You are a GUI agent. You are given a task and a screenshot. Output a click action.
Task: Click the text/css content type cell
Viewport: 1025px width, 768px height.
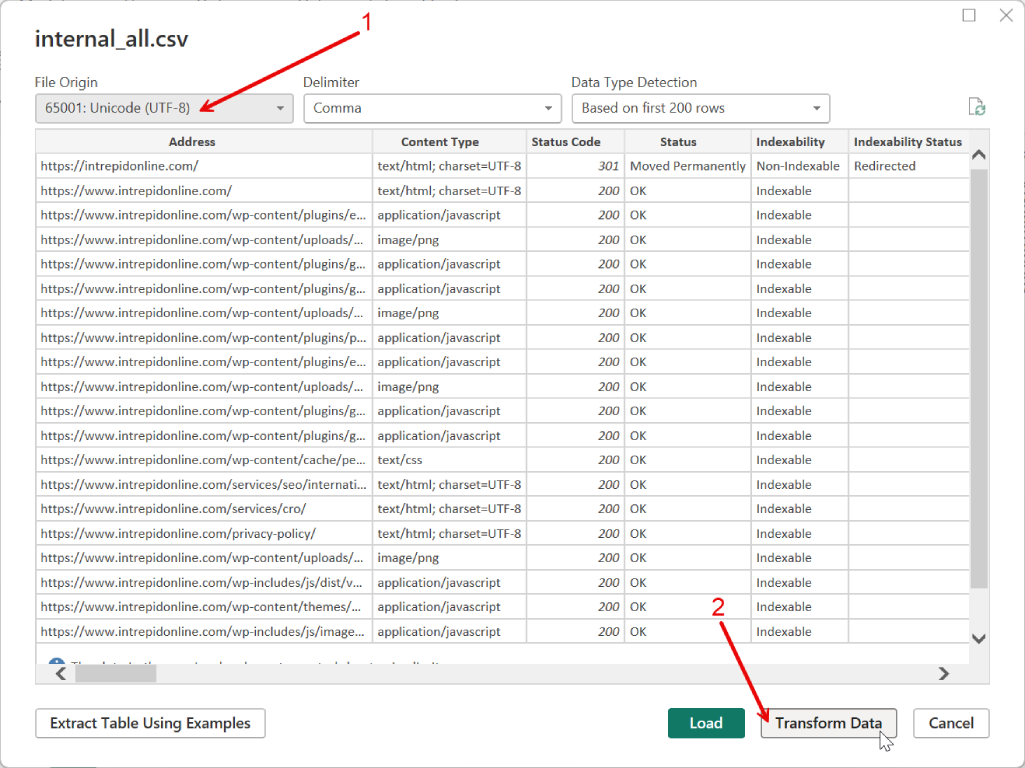coord(449,459)
